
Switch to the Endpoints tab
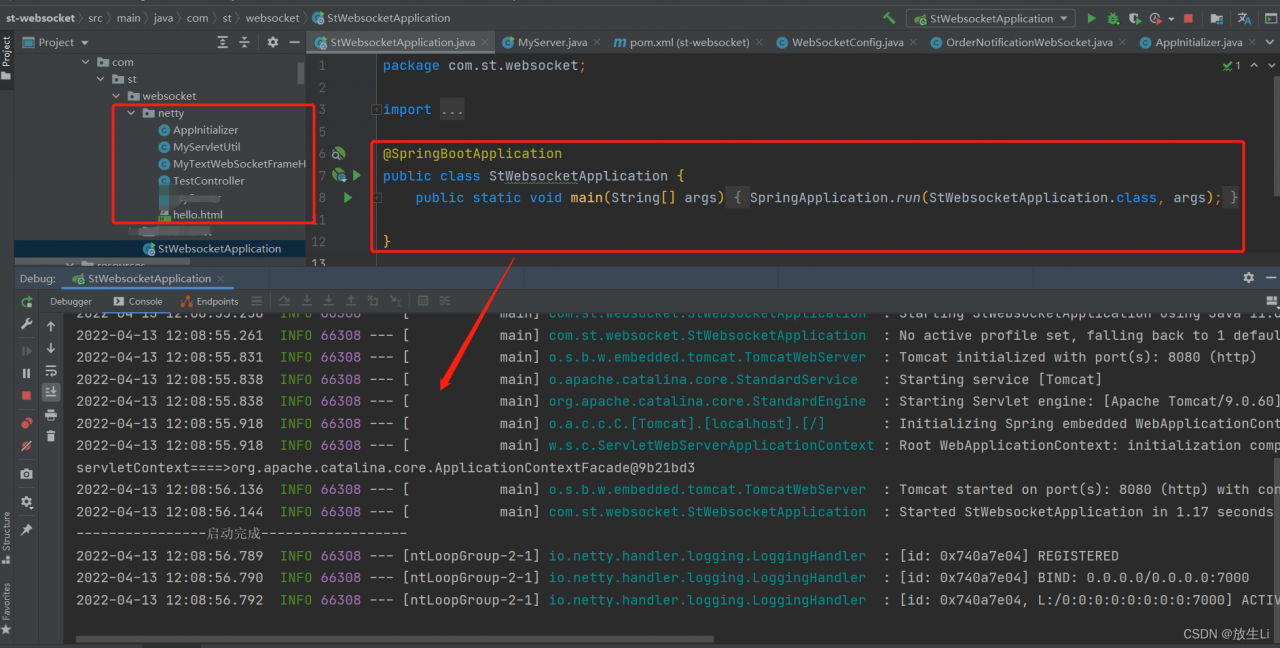point(210,301)
